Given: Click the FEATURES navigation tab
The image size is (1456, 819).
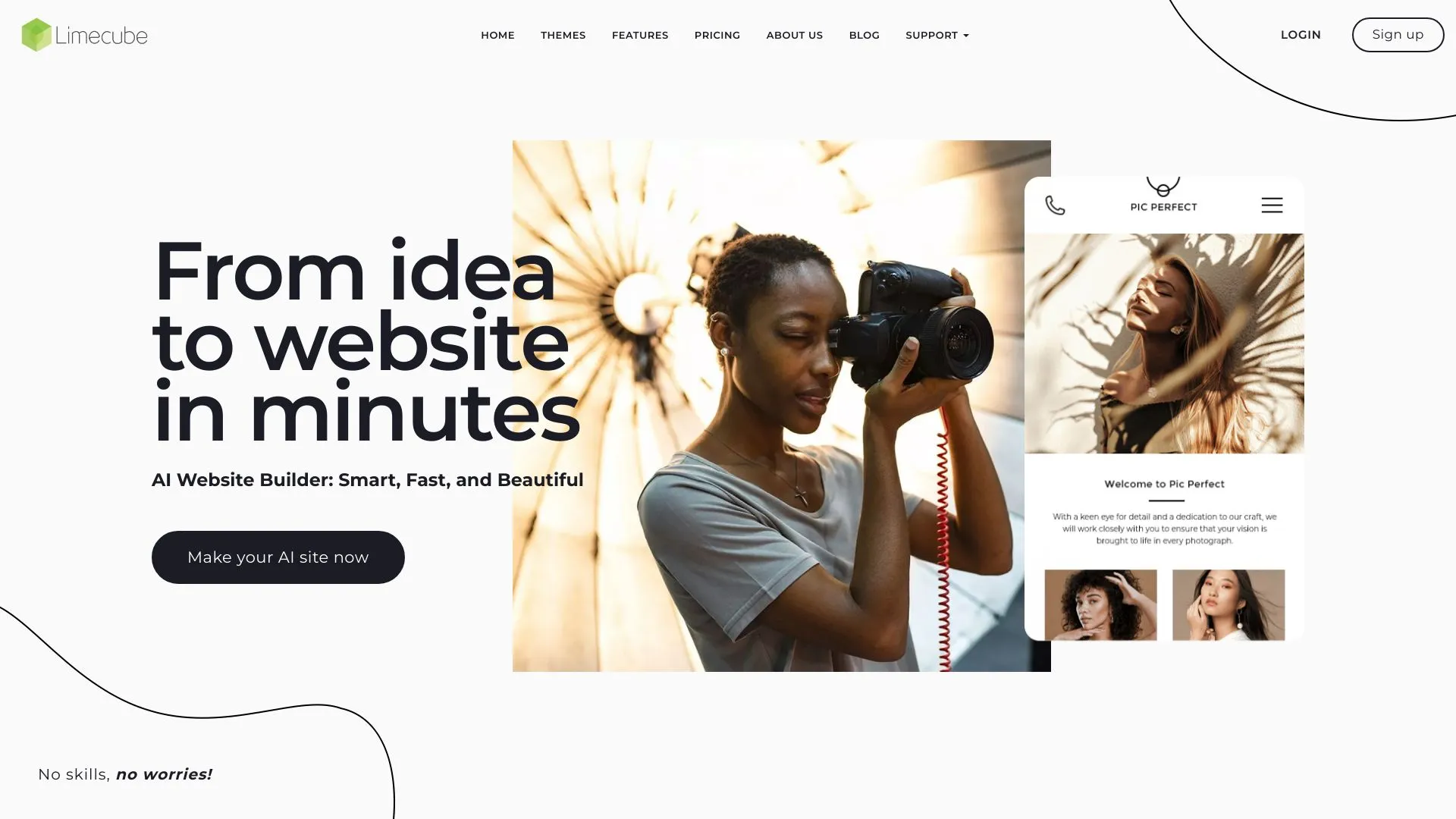Looking at the screenshot, I should coord(640,34).
